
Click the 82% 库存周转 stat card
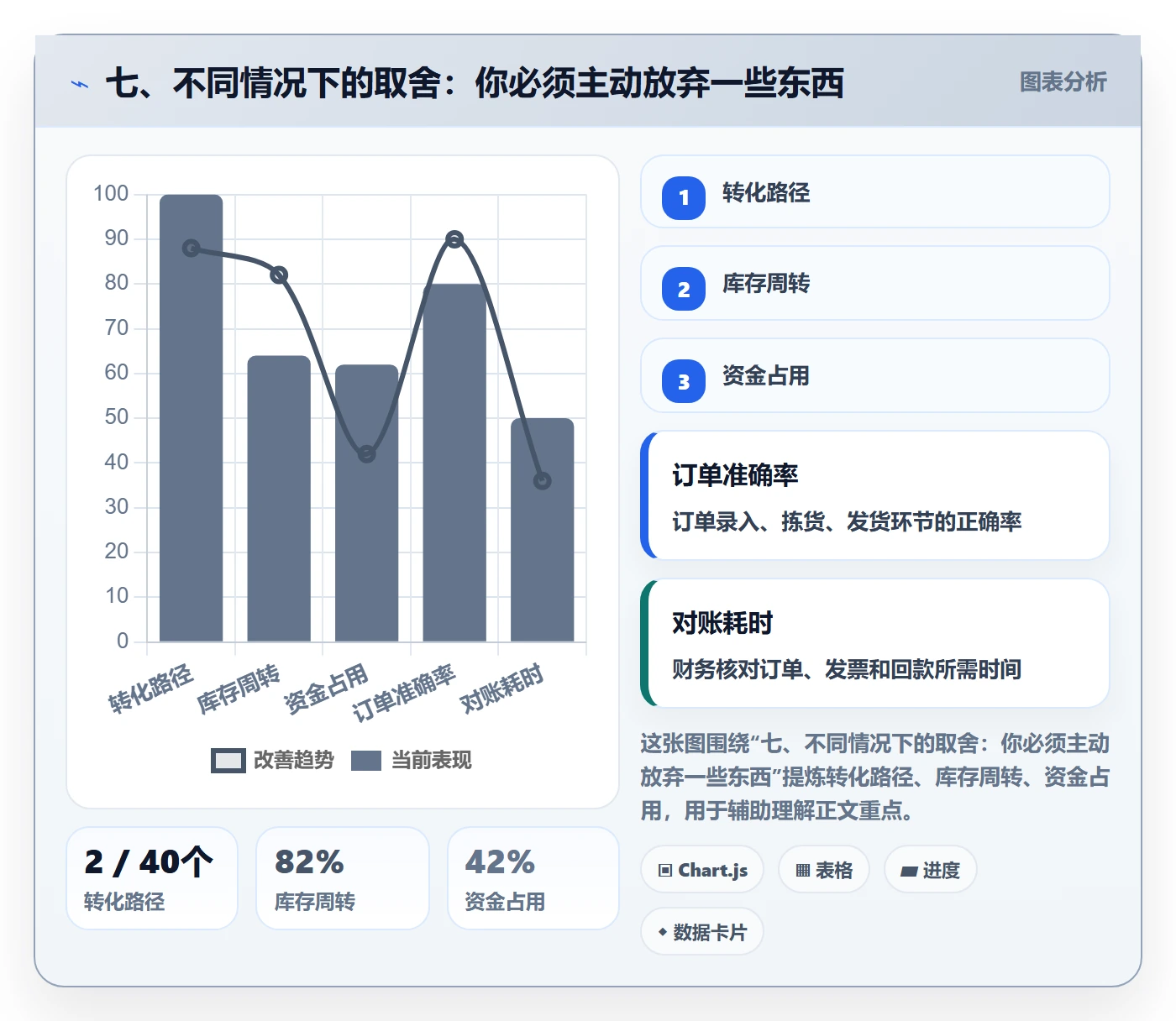(343, 878)
